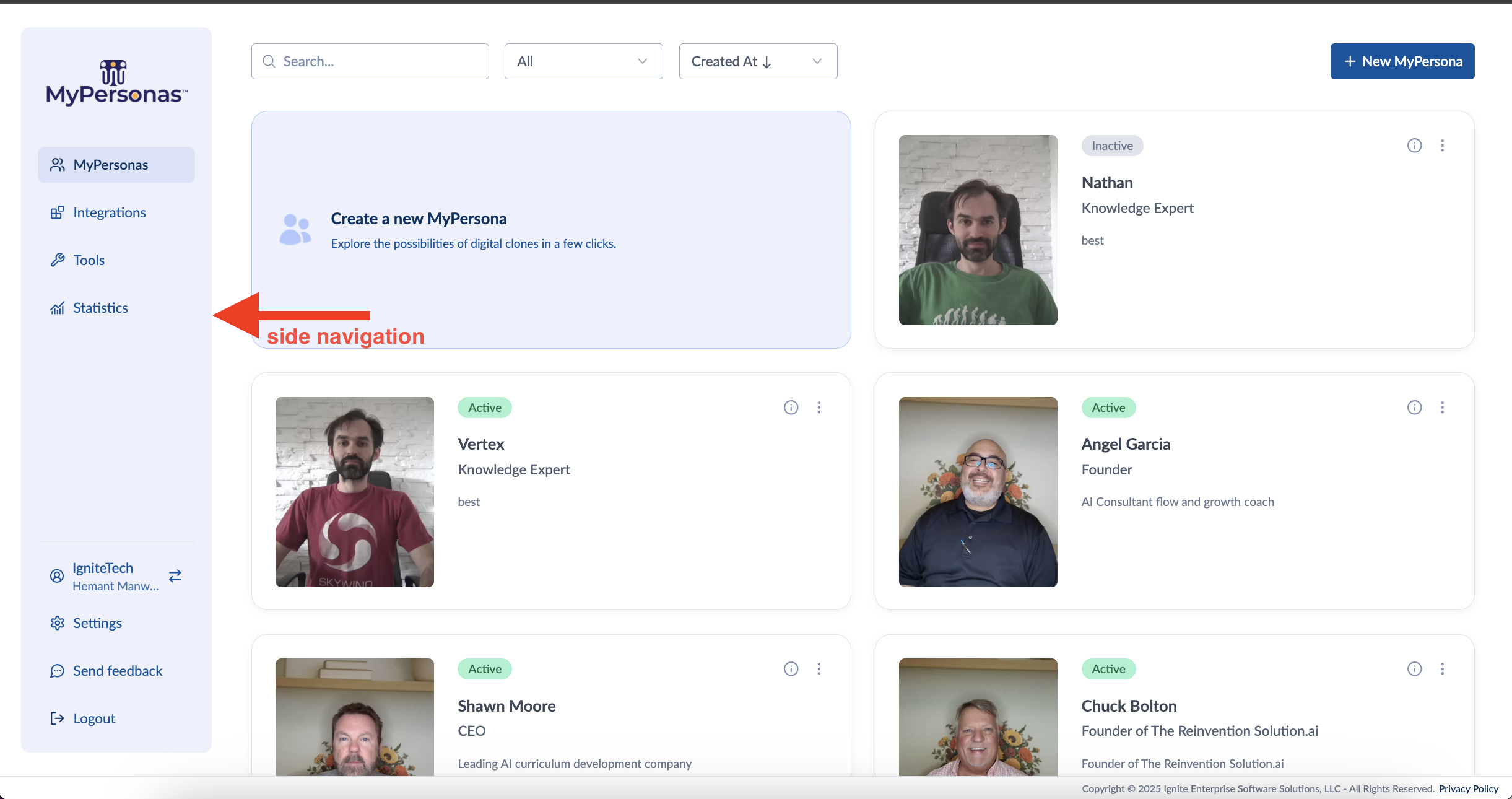Click the Active badge on Shawn Moore's card
This screenshot has height=799, width=1512.
(485, 669)
